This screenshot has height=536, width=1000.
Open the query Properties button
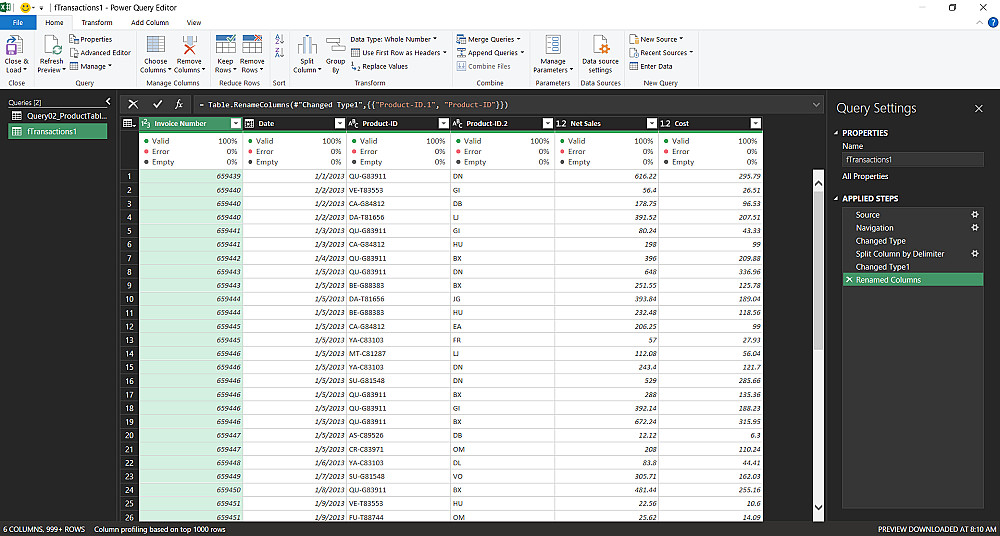(x=91, y=40)
